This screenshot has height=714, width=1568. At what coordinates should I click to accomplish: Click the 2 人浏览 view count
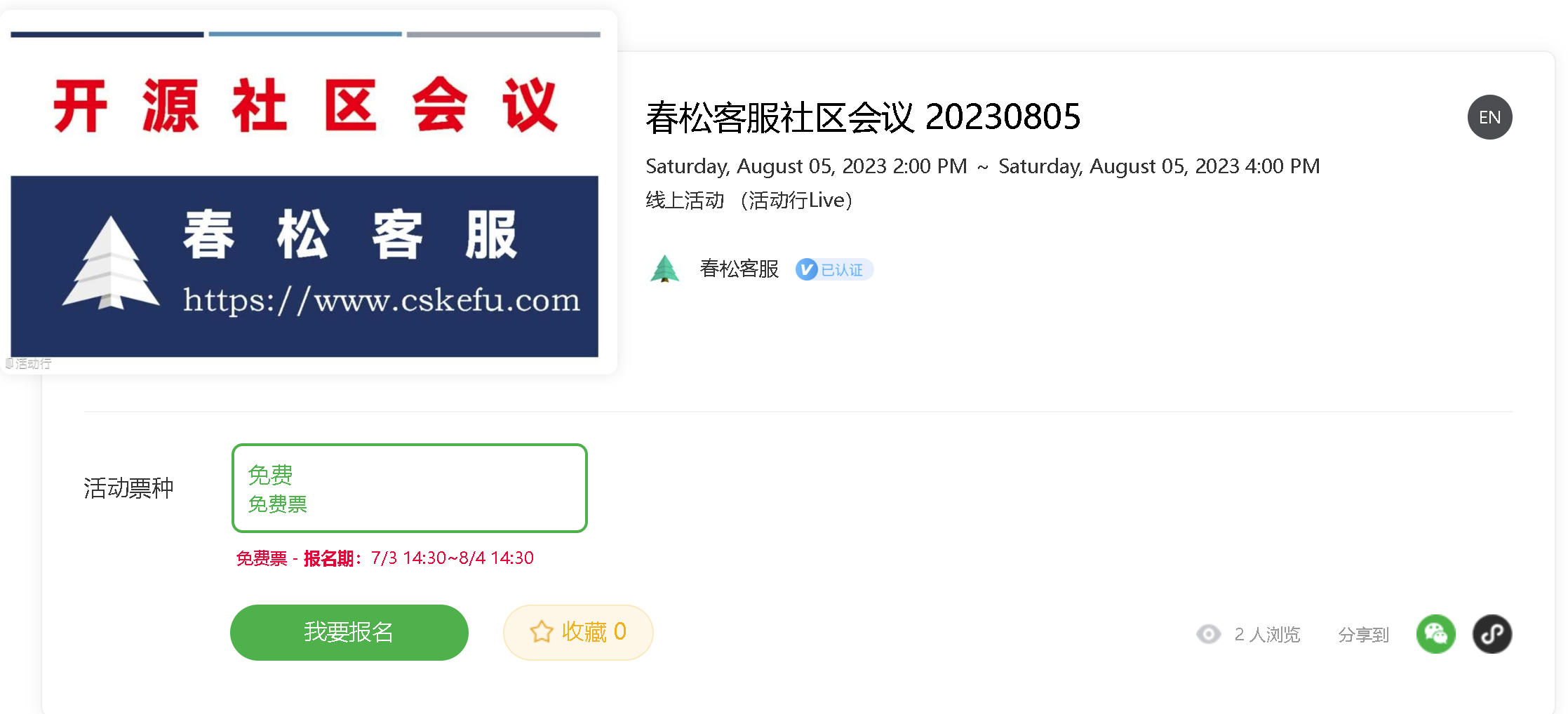[1267, 635]
